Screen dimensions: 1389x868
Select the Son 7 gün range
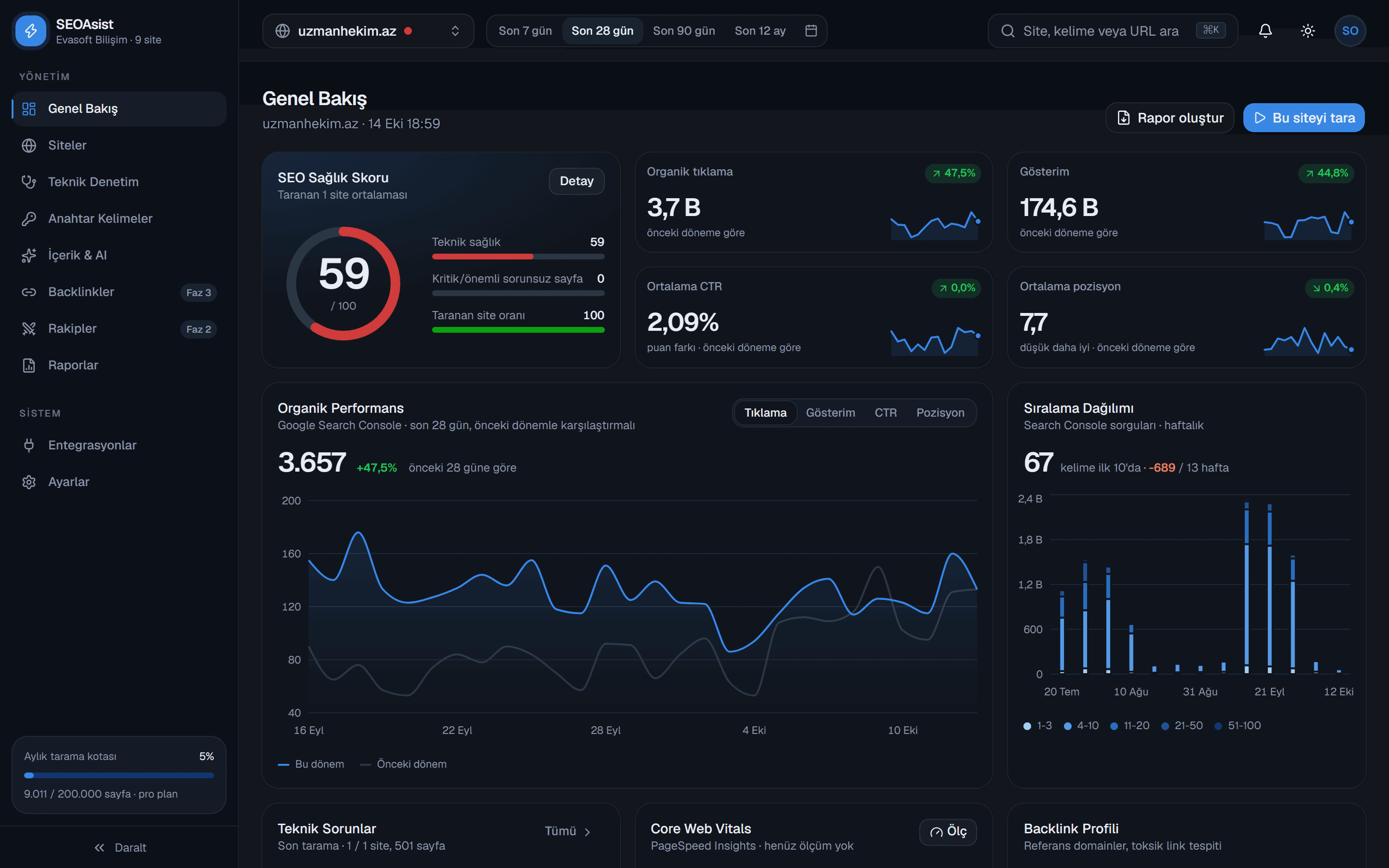click(525, 31)
